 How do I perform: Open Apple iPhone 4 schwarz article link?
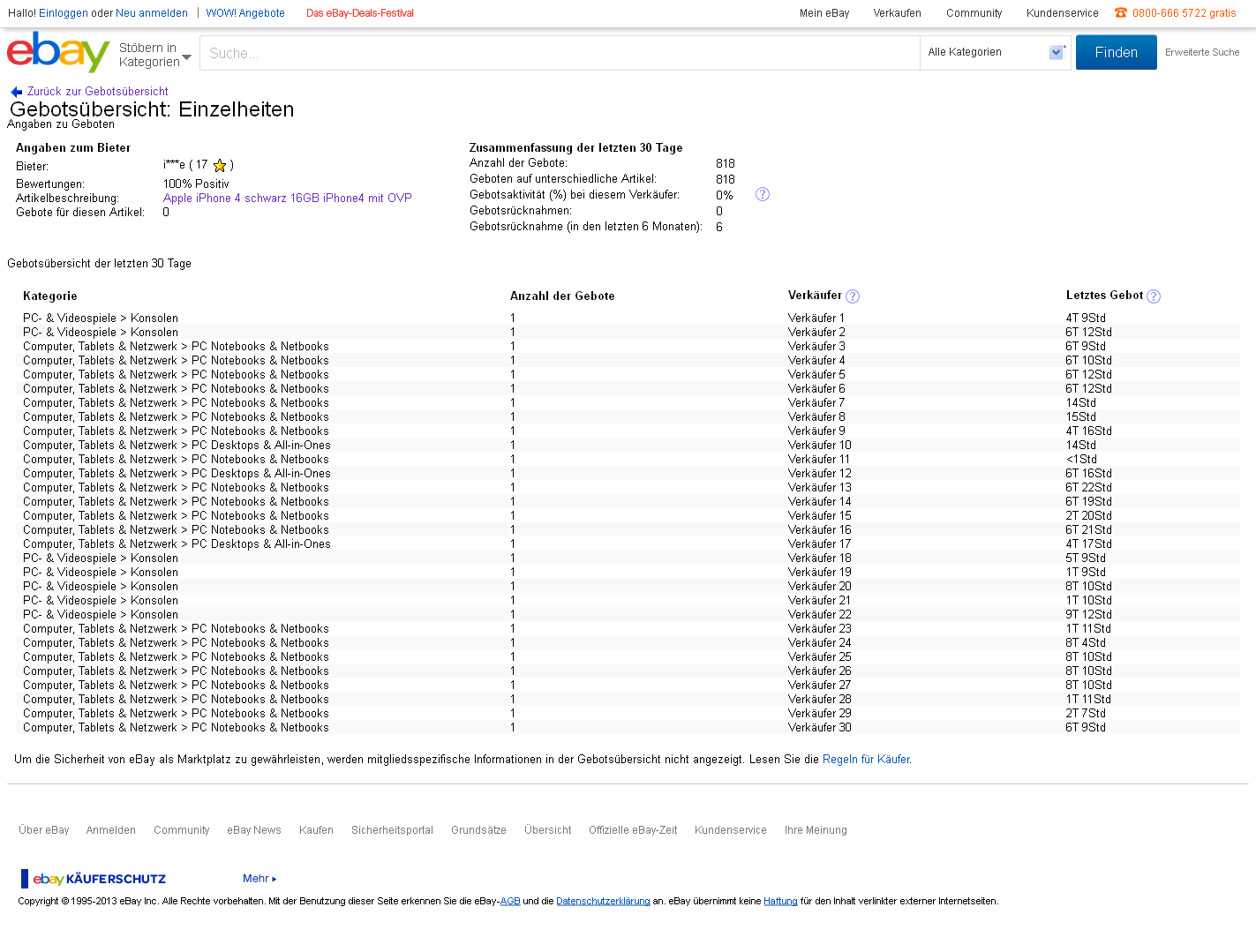point(287,199)
